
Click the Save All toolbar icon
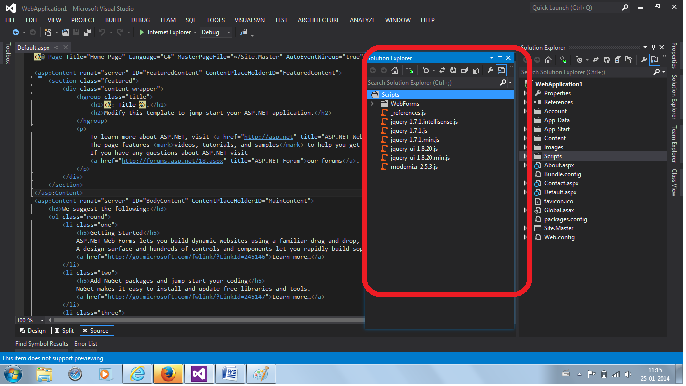pyautogui.click(x=87, y=32)
